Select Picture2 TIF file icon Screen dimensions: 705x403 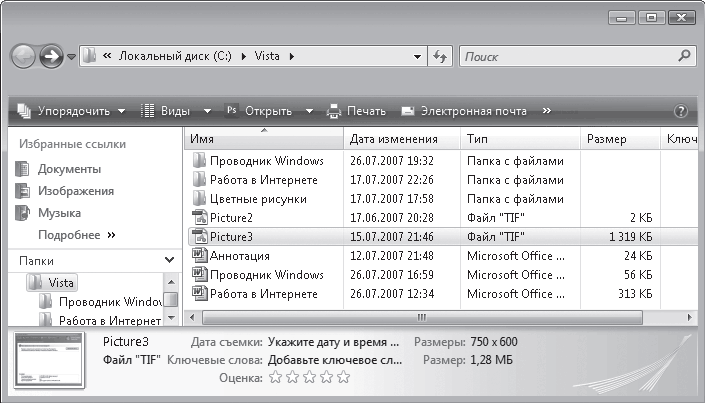pyautogui.click(x=200, y=218)
